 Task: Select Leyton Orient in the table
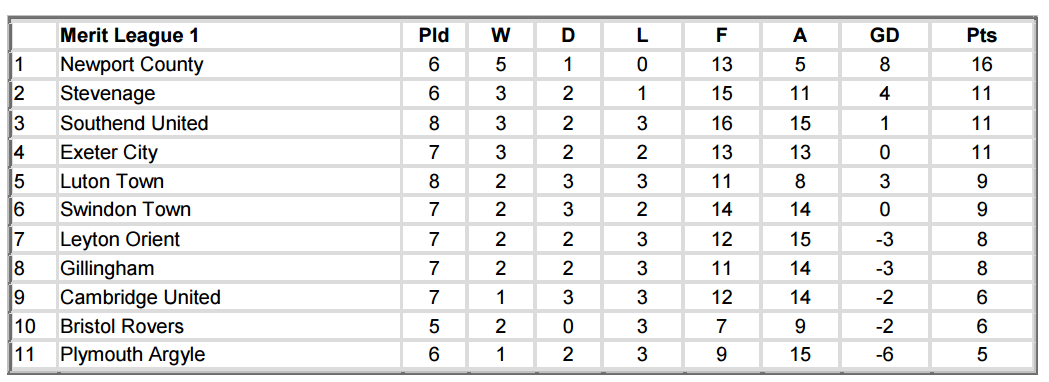coord(120,239)
